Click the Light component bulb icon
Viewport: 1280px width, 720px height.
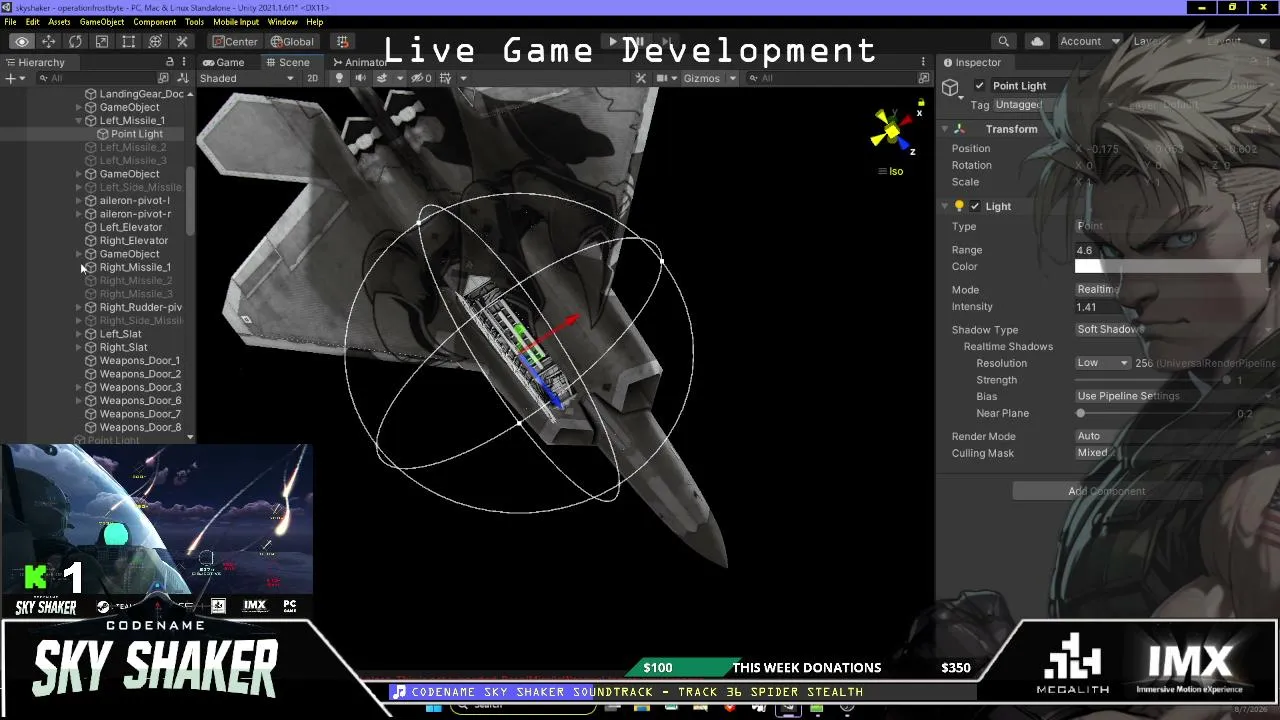pyautogui.click(x=959, y=206)
